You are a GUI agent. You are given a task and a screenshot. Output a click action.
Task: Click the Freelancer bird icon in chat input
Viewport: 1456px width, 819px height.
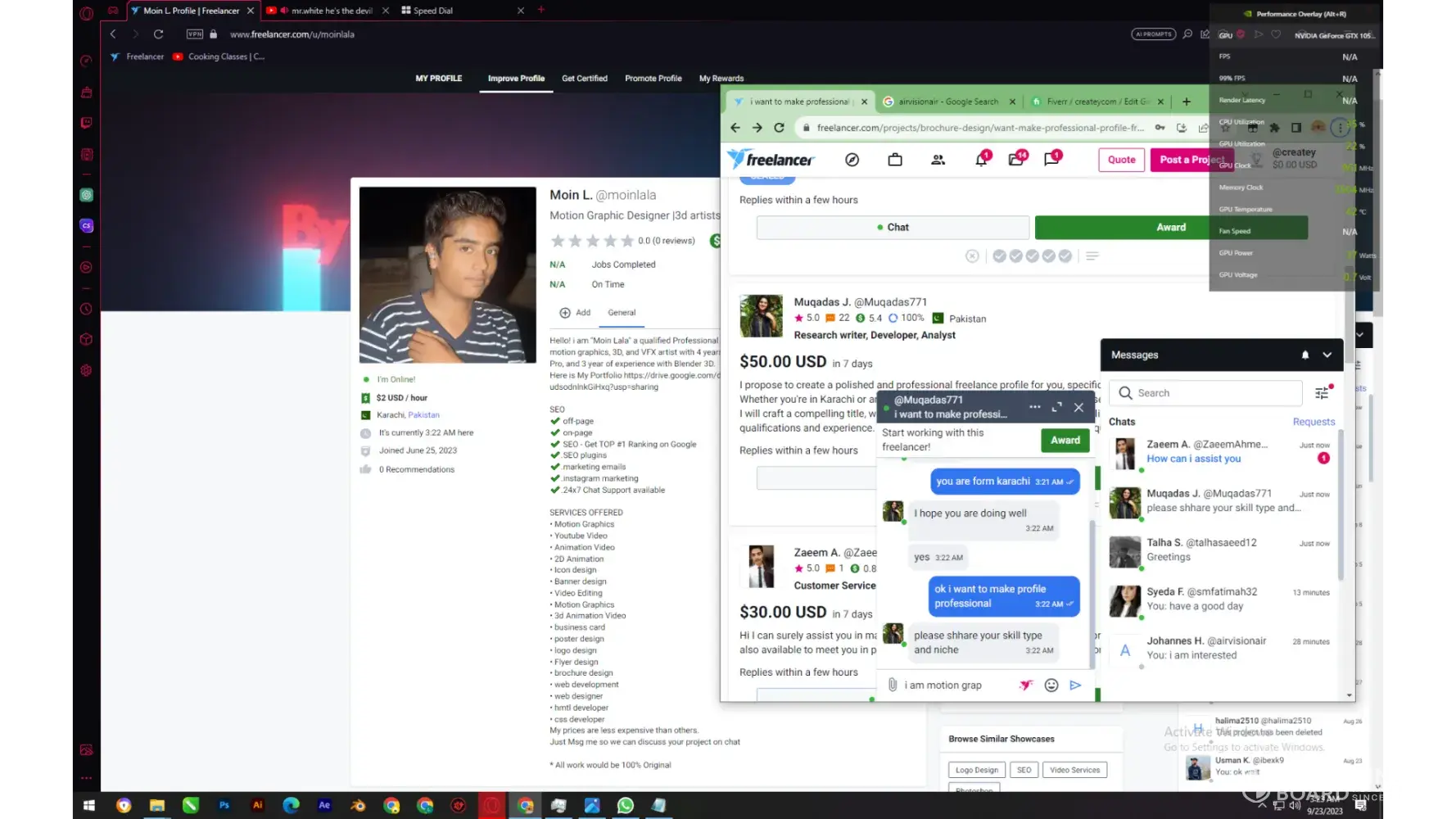pyautogui.click(x=1026, y=685)
